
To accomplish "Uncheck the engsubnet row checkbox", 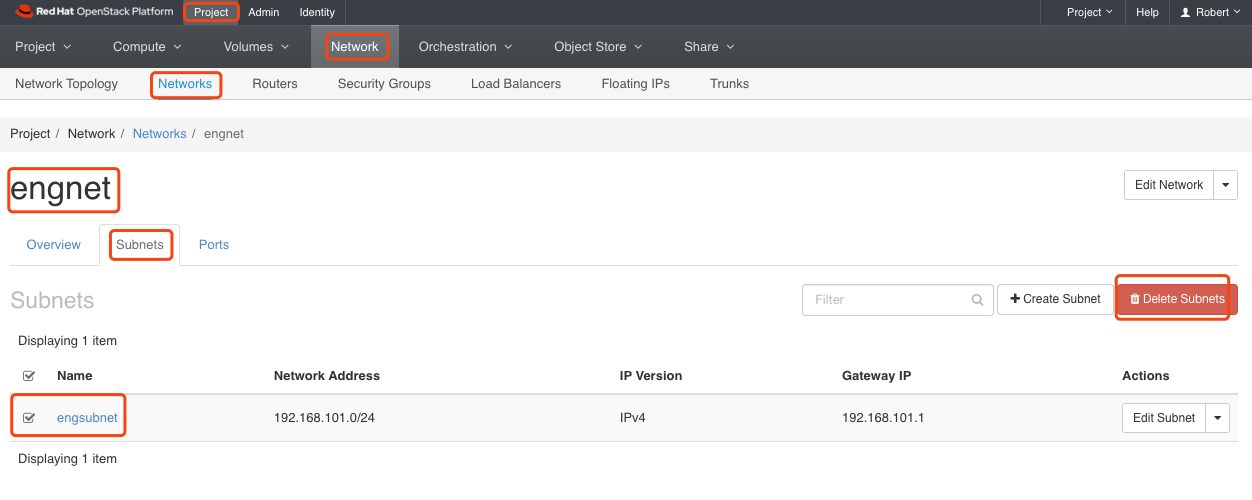I will click(28, 418).
